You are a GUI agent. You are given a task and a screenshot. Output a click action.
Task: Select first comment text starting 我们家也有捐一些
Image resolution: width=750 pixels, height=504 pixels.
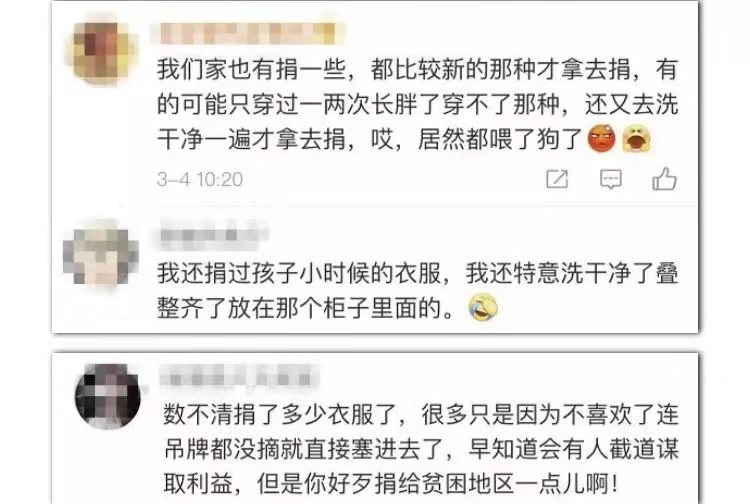coord(417,104)
